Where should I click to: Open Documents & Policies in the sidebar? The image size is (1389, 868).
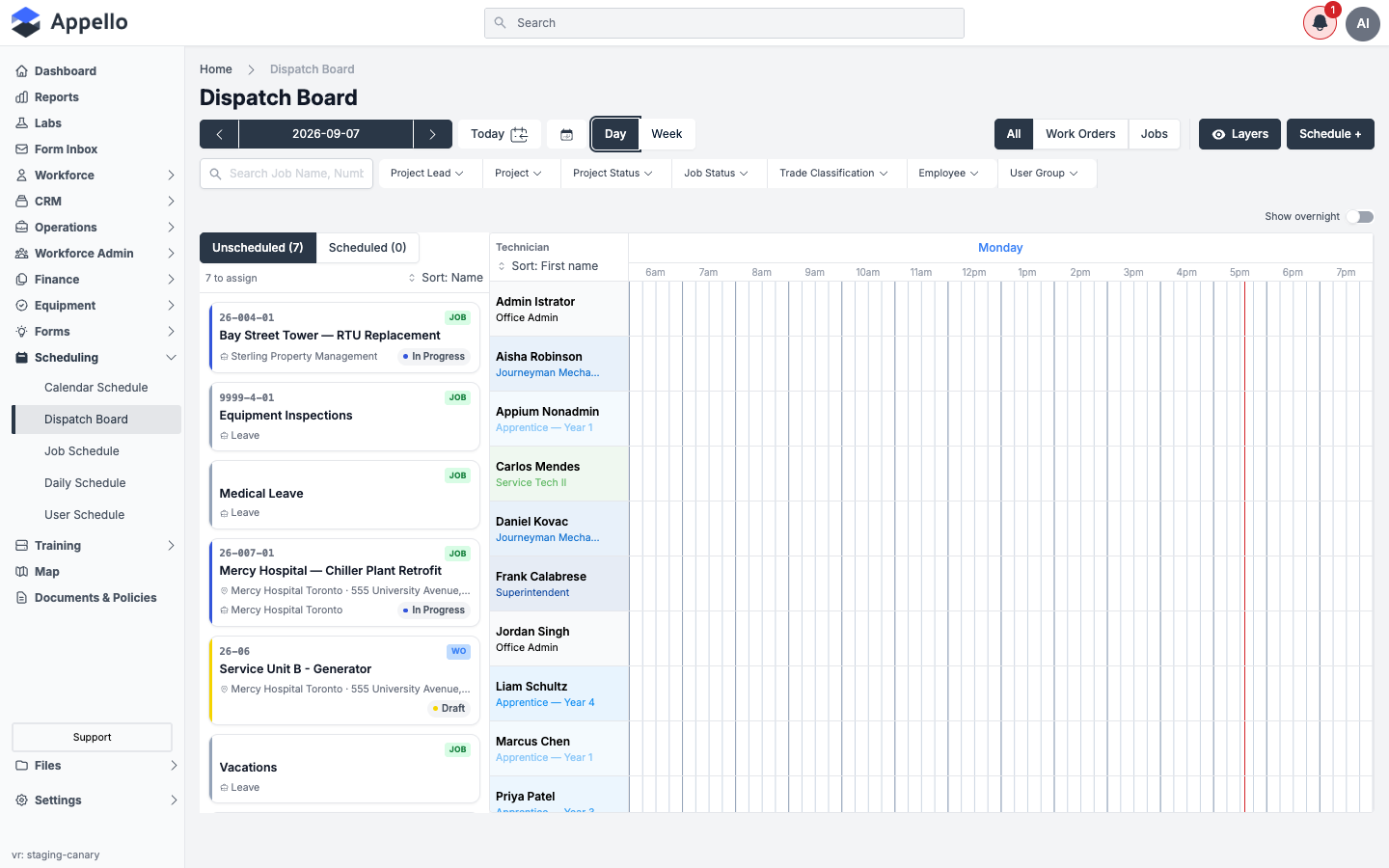[x=95, y=598]
